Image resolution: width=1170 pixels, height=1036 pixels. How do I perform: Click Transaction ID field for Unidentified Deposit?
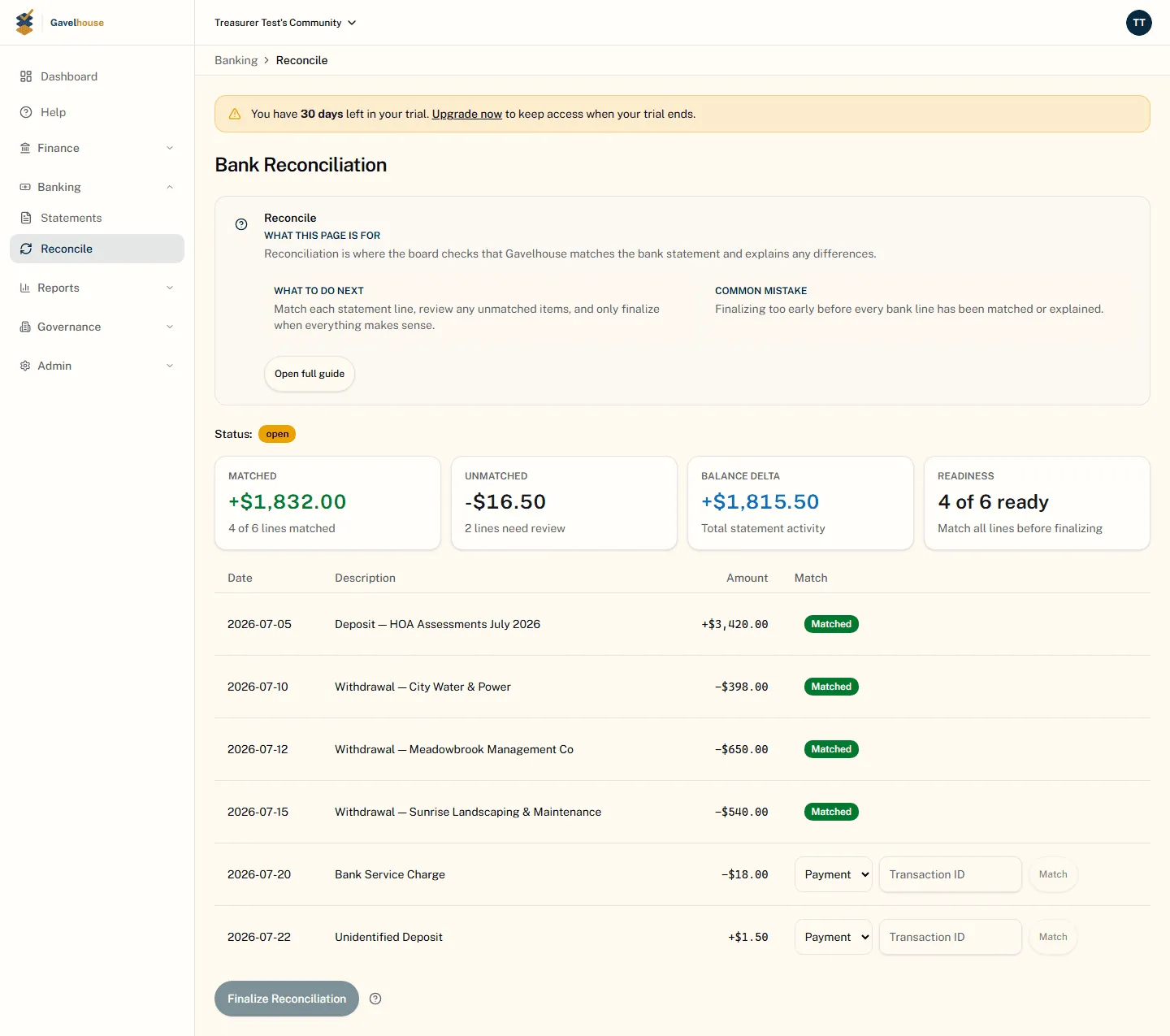(950, 937)
